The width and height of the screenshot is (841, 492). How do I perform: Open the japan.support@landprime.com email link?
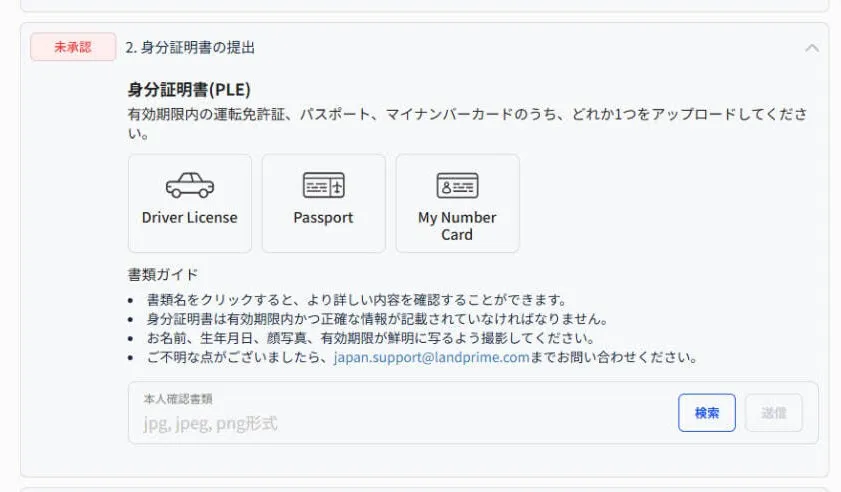click(x=431, y=357)
